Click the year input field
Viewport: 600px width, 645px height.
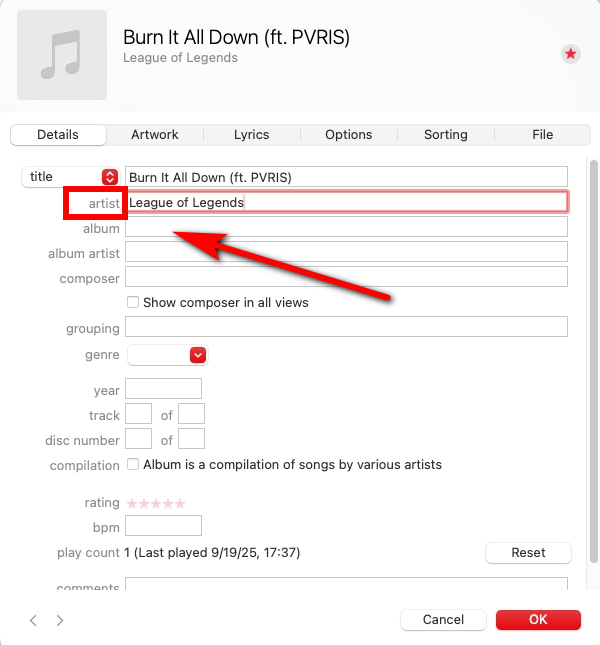[x=163, y=389]
